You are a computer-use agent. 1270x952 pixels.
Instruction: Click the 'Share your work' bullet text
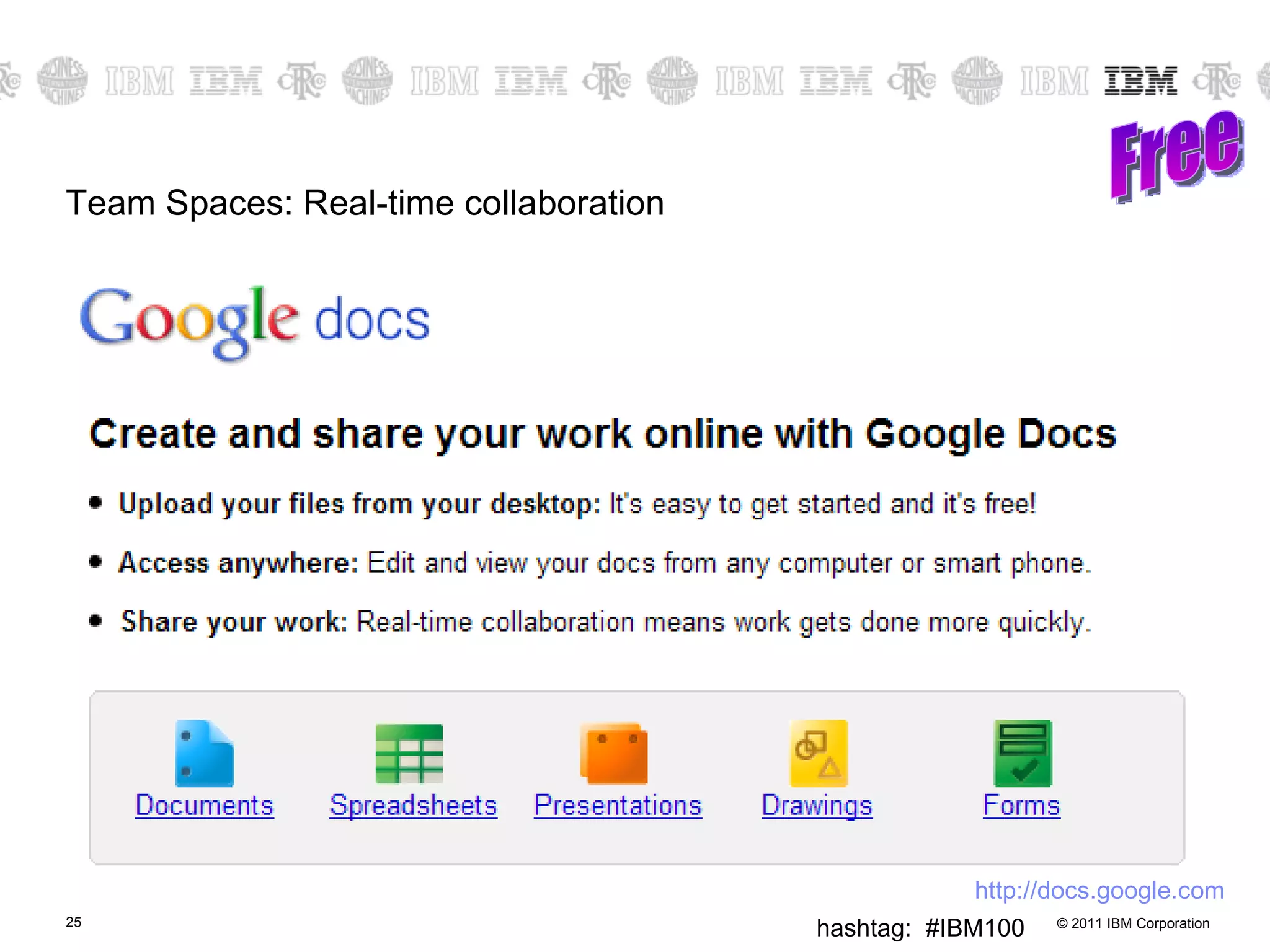[x=606, y=622]
